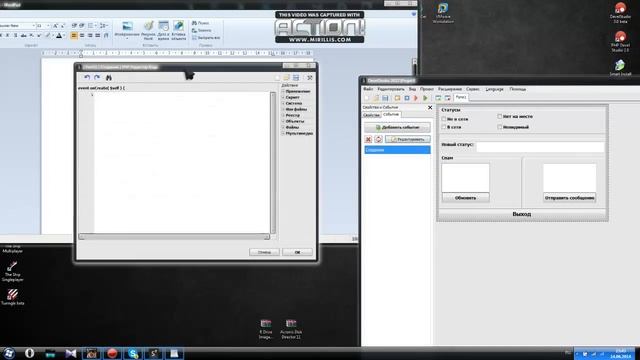Click the PHP editor vertical scrollbar

tap(273, 162)
